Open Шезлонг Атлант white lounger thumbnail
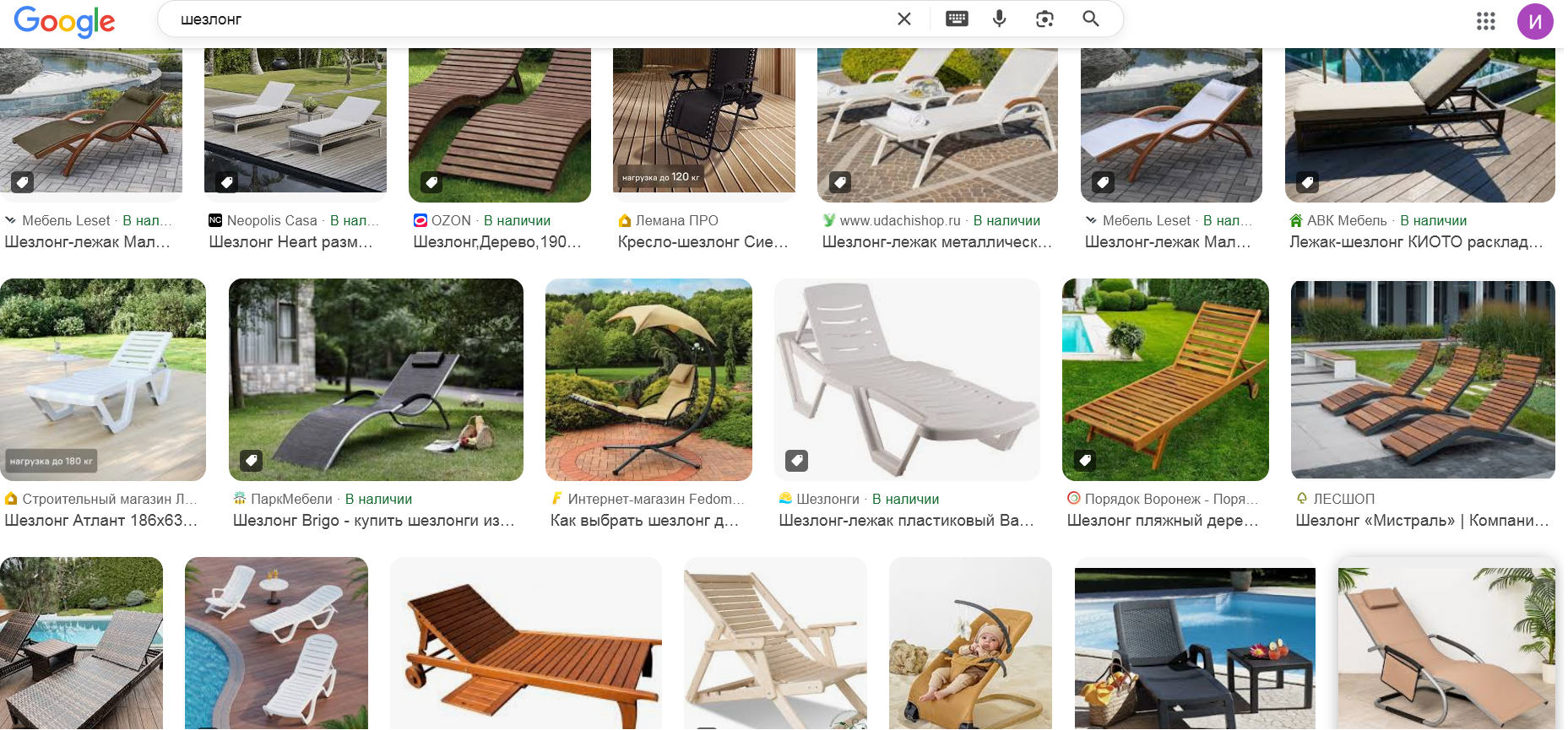 pyautogui.click(x=103, y=380)
